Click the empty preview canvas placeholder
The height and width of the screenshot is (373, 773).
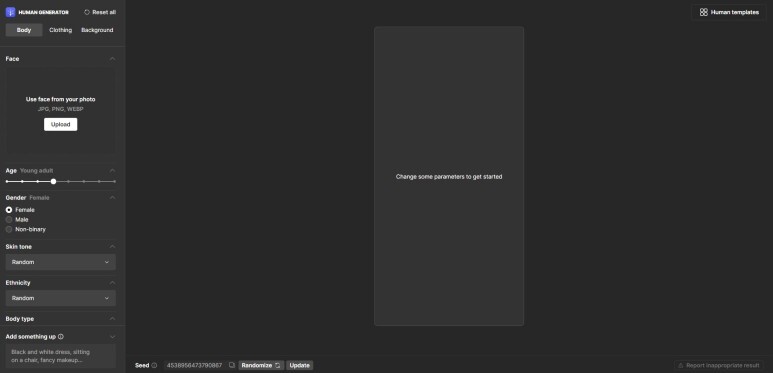[449, 176]
